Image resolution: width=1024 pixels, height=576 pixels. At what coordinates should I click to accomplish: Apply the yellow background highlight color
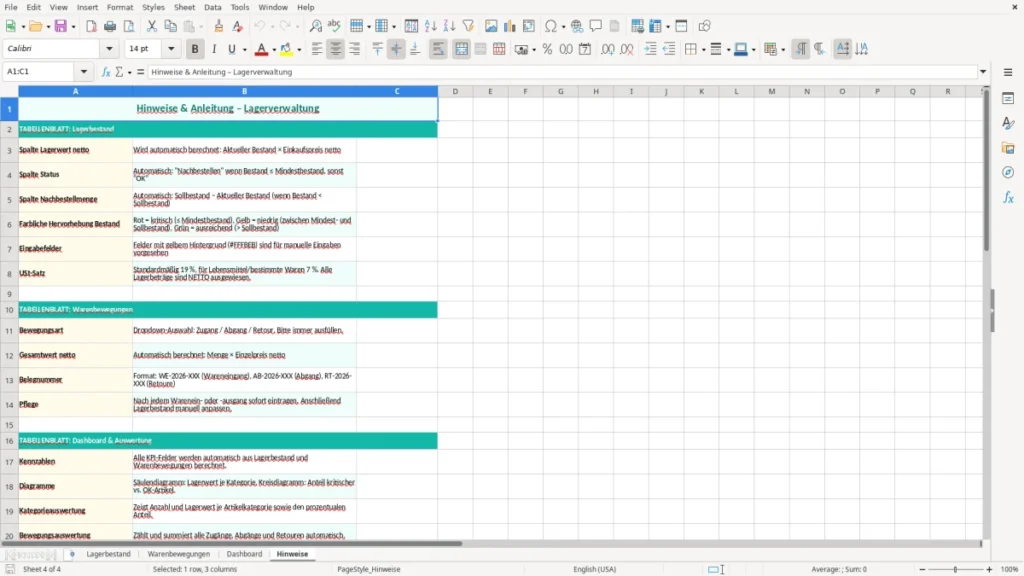click(286, 49)
